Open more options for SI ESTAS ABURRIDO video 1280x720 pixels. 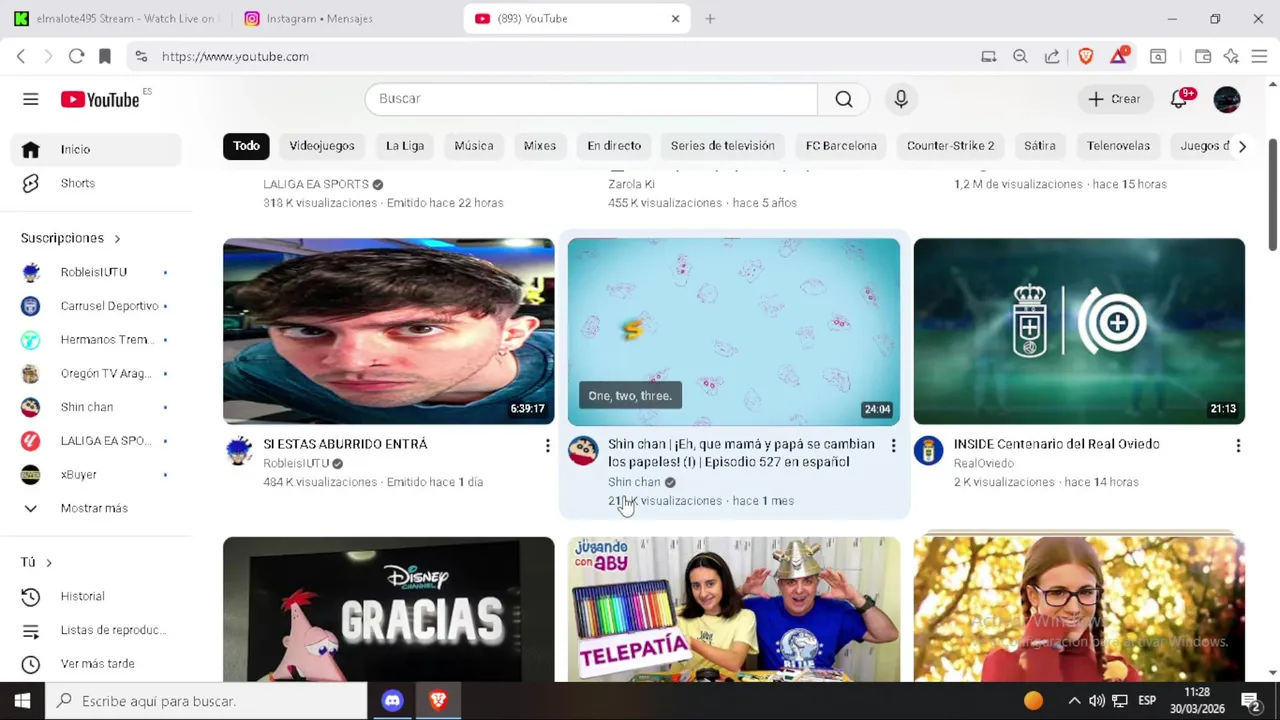pyautogui.click(x=547, y=446)
